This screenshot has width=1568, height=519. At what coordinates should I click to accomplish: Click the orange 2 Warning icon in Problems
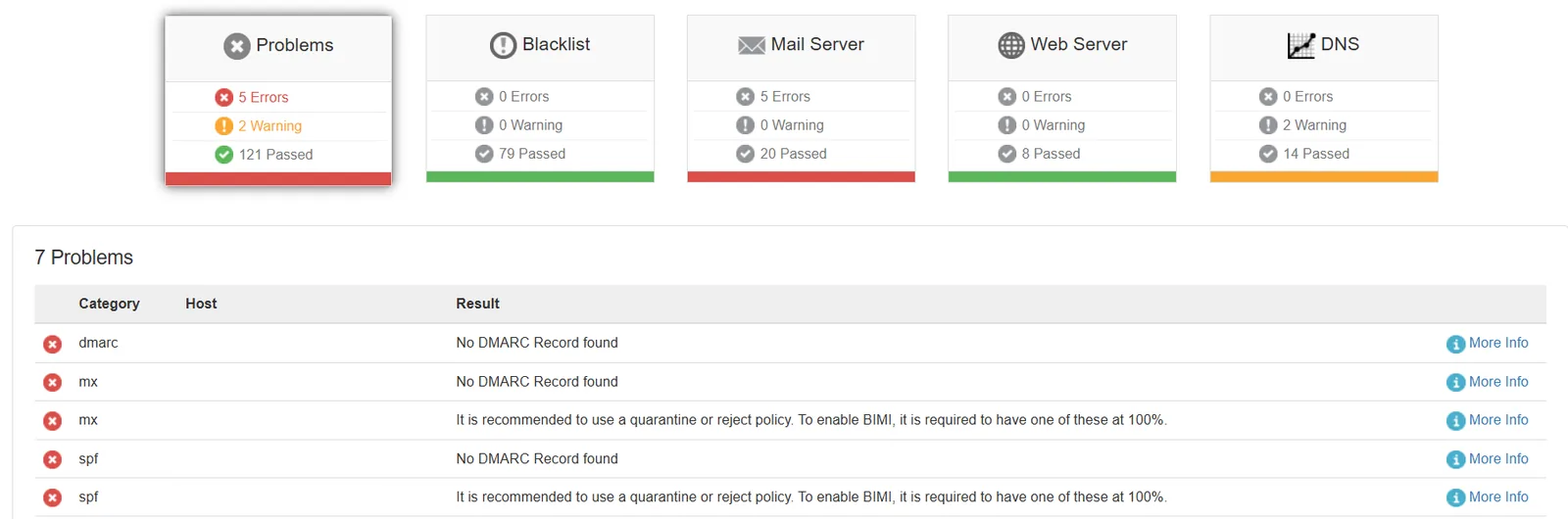pyautogui.click(x=224, y=125)
